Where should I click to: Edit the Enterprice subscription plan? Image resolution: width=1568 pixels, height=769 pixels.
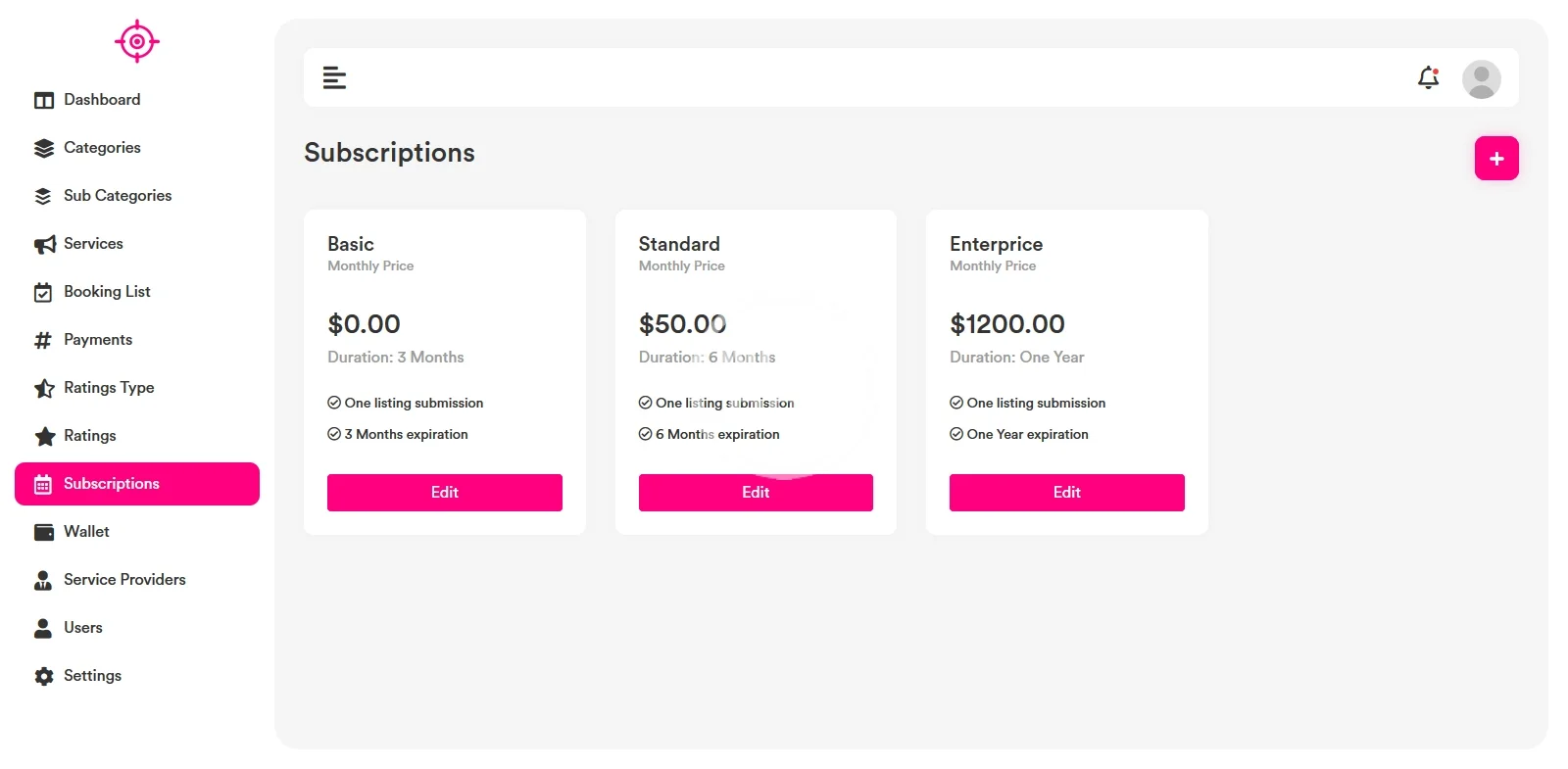(1066, 493)
